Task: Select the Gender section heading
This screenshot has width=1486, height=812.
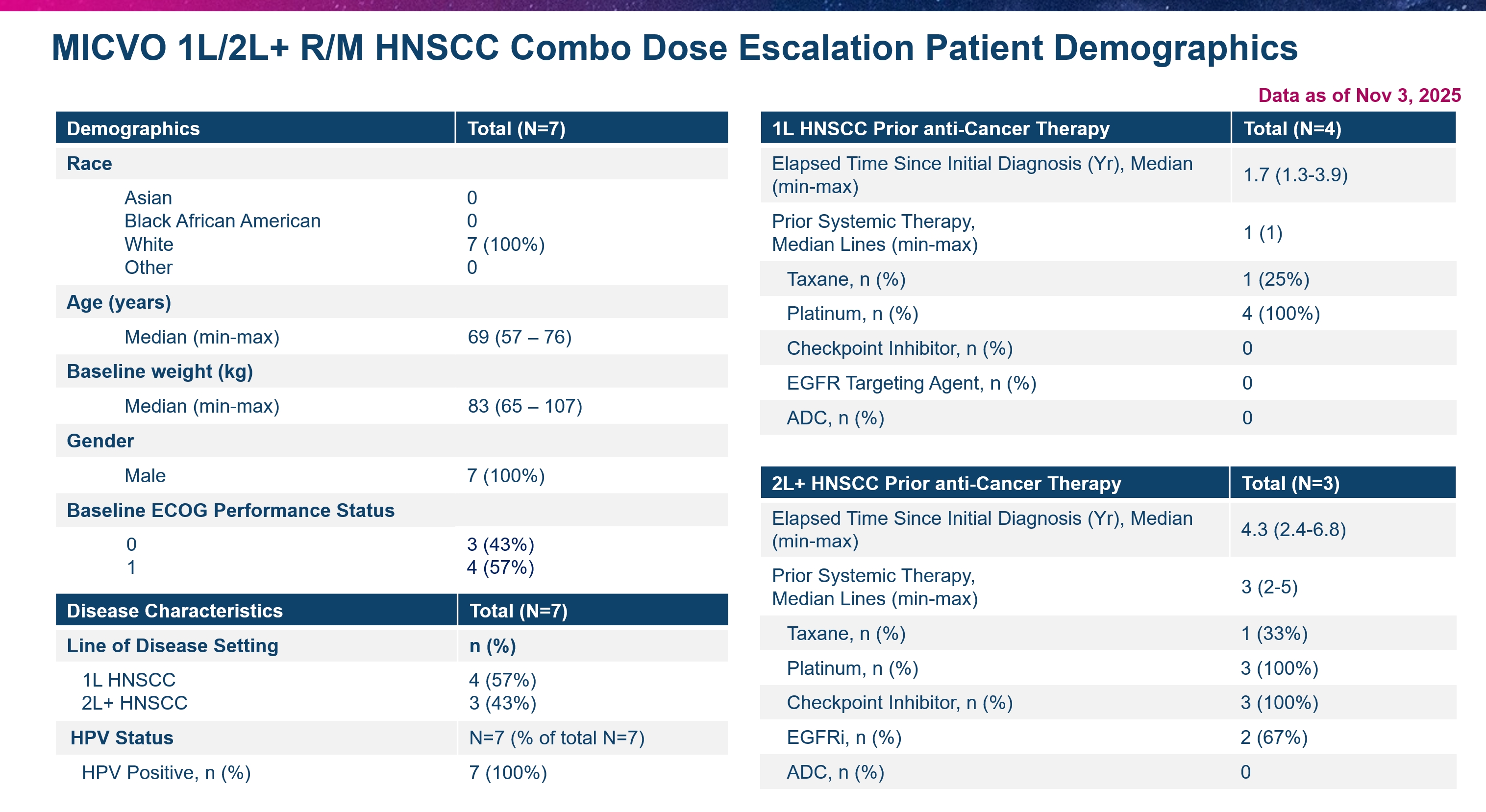Action: (100, 441)
